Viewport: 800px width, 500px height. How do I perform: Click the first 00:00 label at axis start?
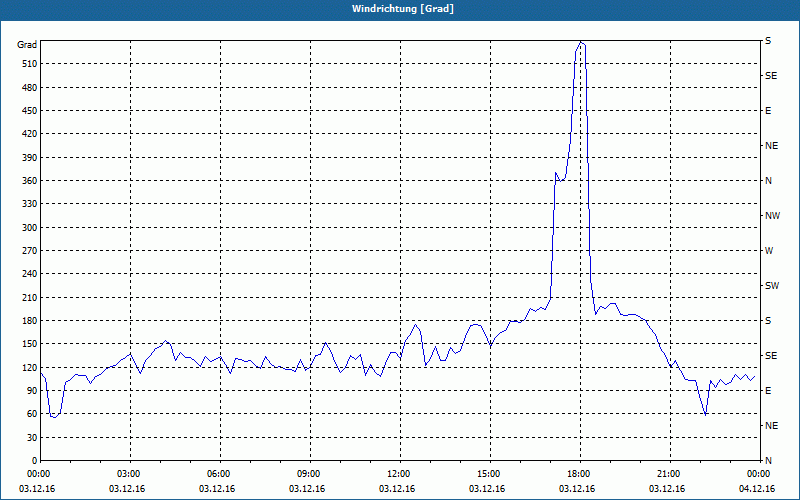(36, 474)
